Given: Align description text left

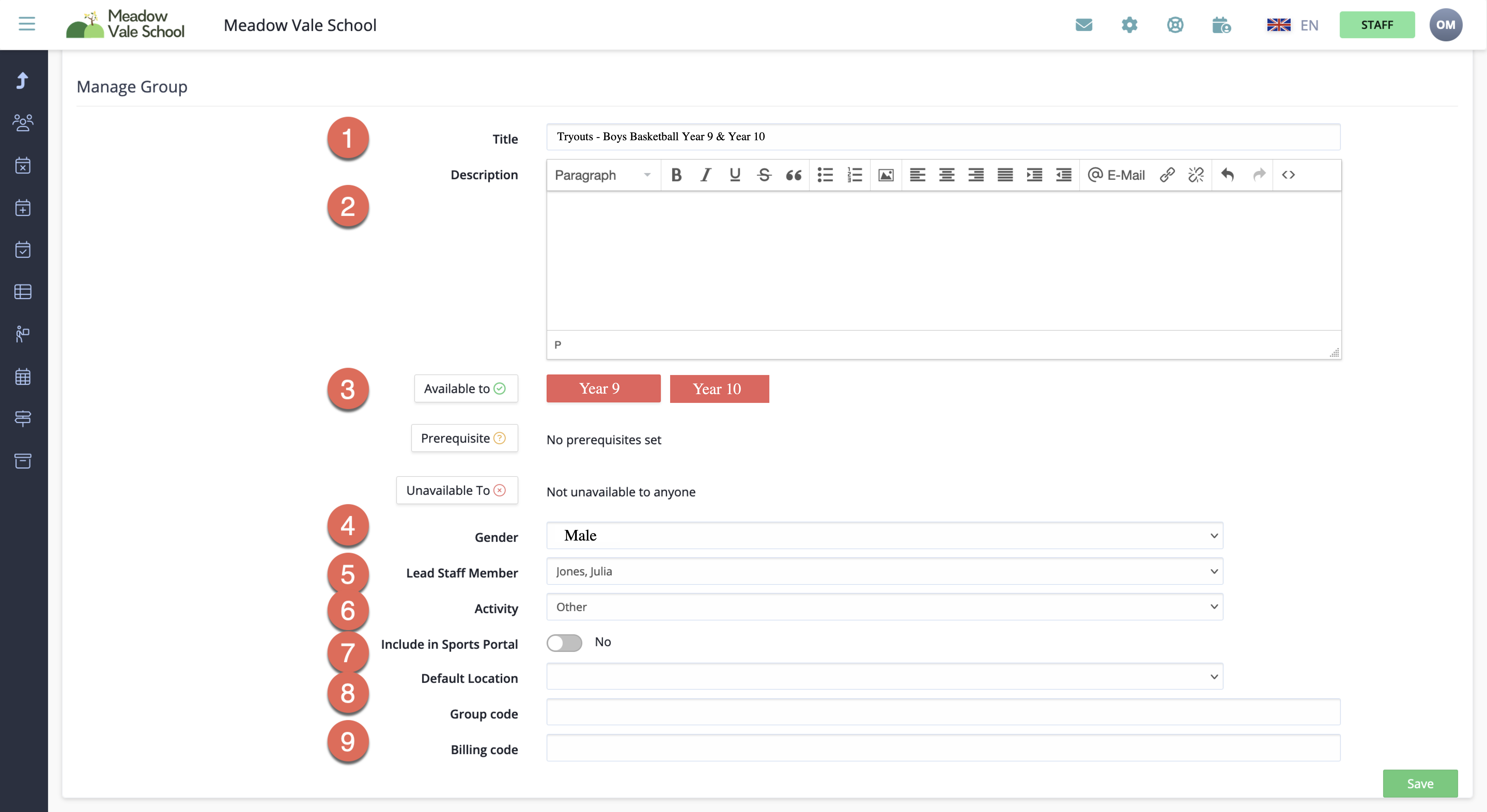Looking at the screenshot, I should [917, 175].
